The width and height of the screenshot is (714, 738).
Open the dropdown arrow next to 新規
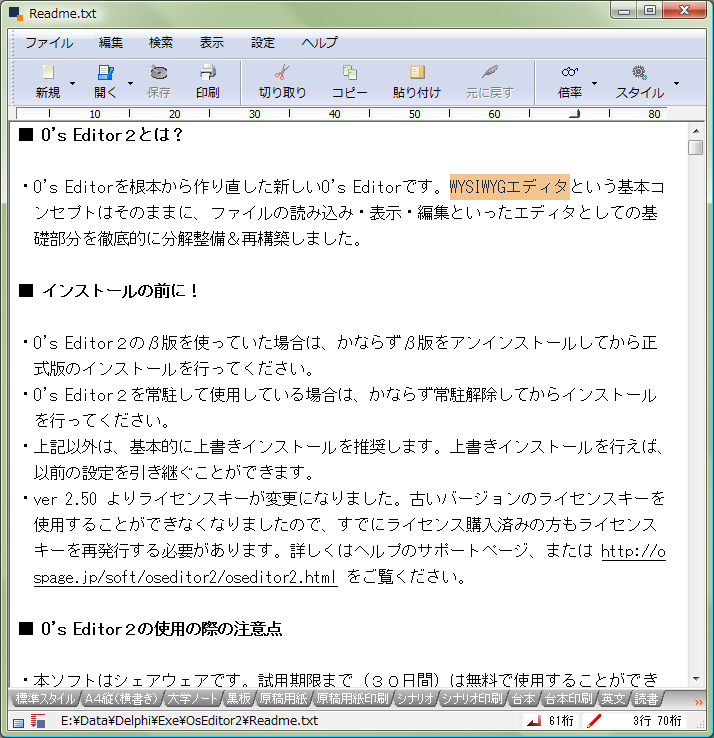pyautogui.click(x=72, y=83)
